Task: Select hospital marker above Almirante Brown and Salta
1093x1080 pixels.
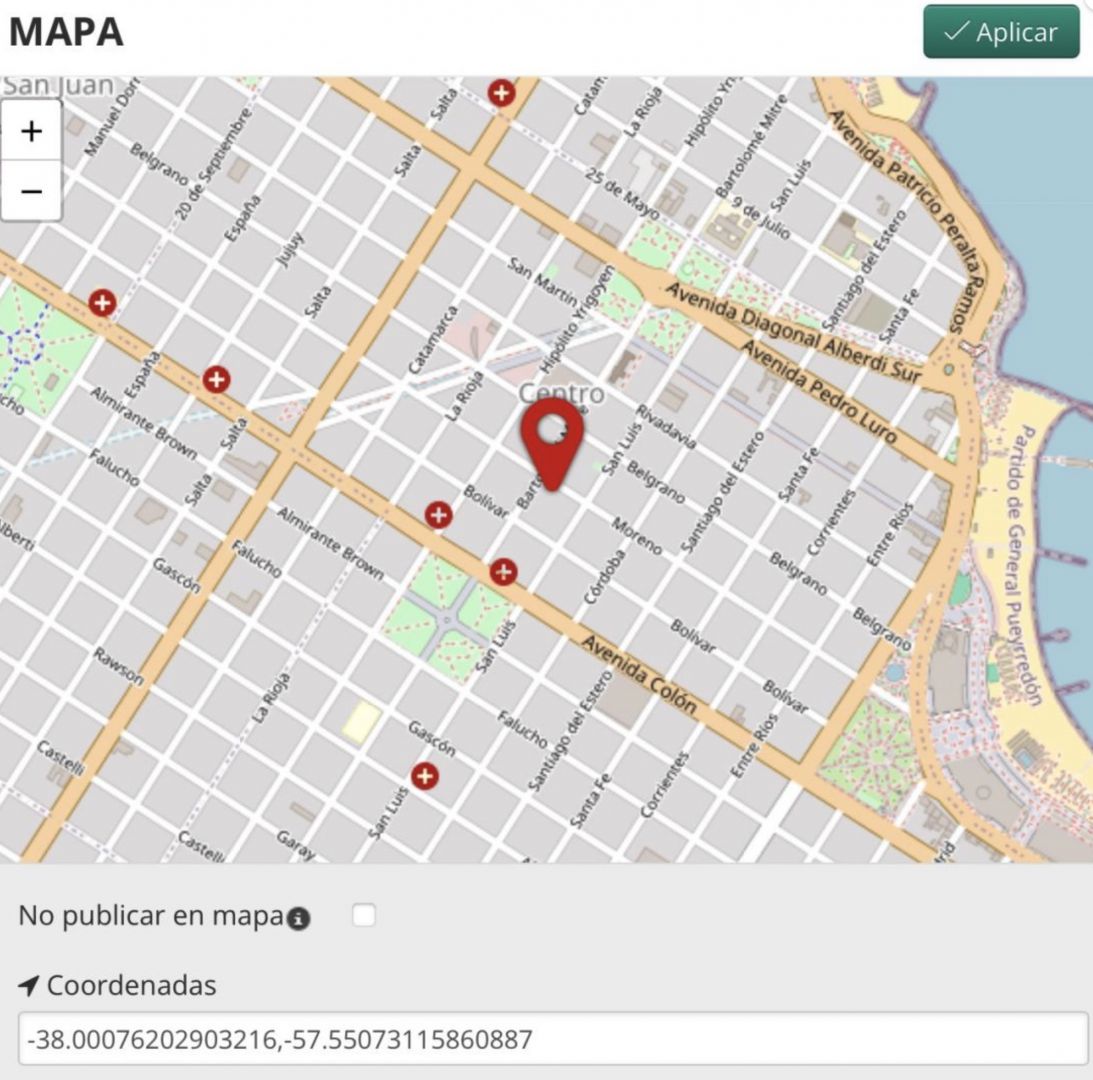Action: tap(216, 379)
